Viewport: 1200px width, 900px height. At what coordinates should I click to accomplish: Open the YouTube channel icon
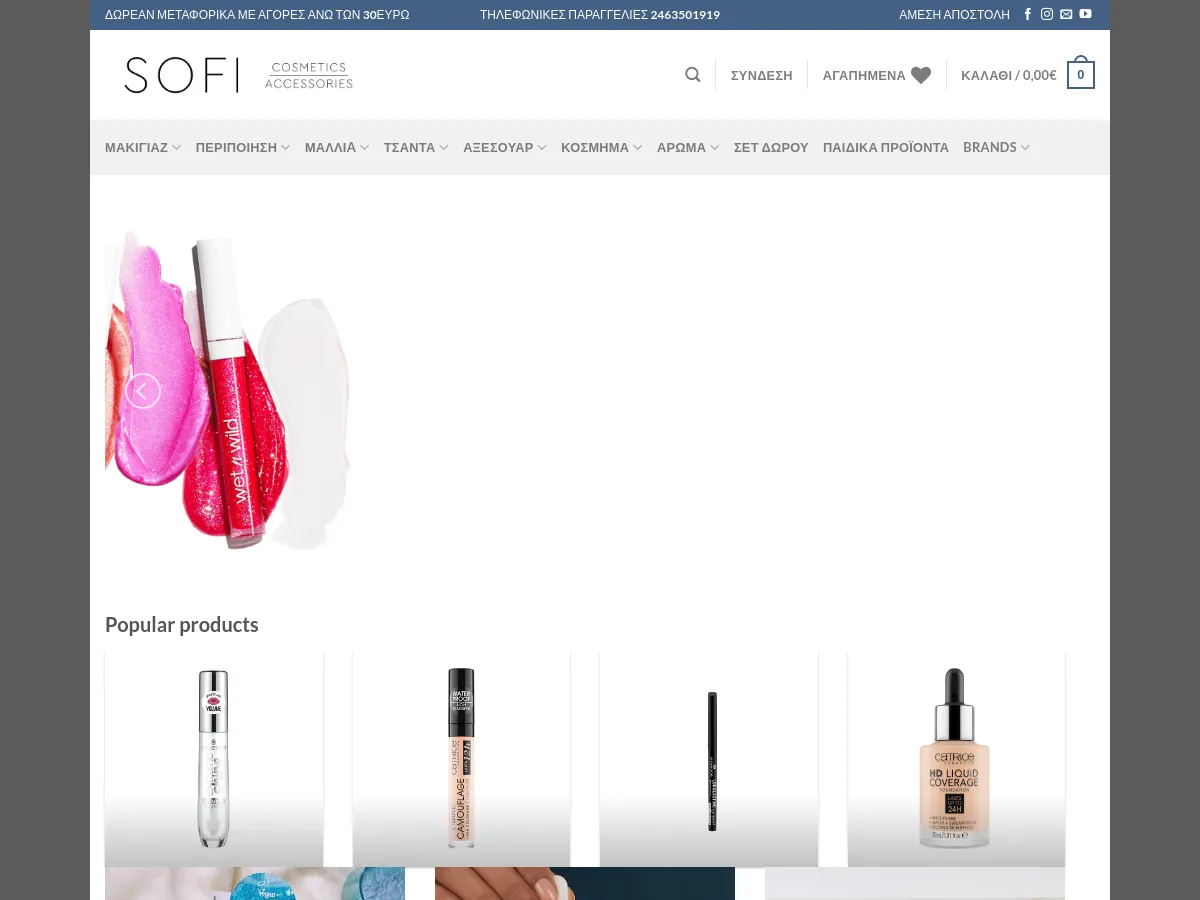pyautogui.click(x=1086, y=14)
